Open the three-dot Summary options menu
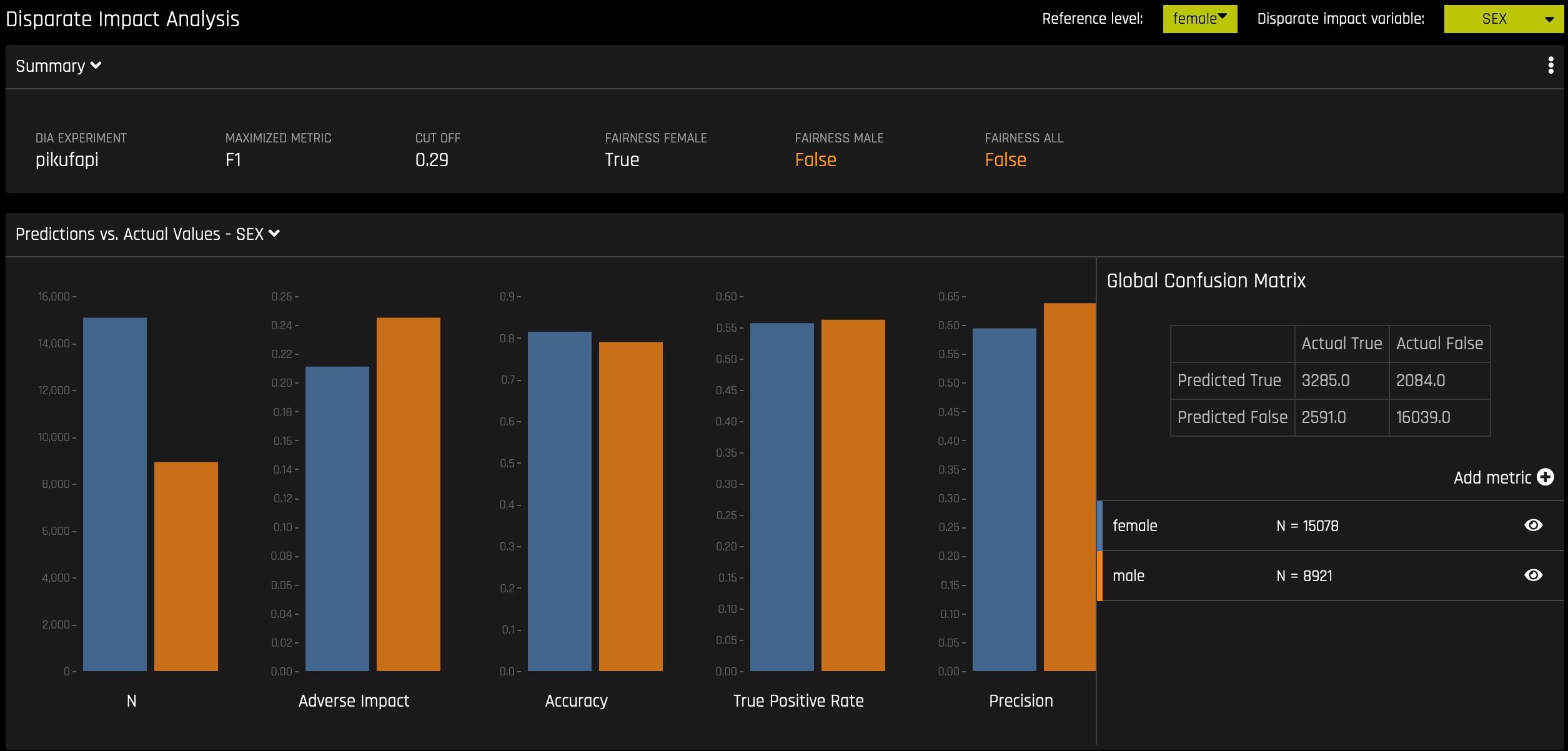 [1551, 66]
